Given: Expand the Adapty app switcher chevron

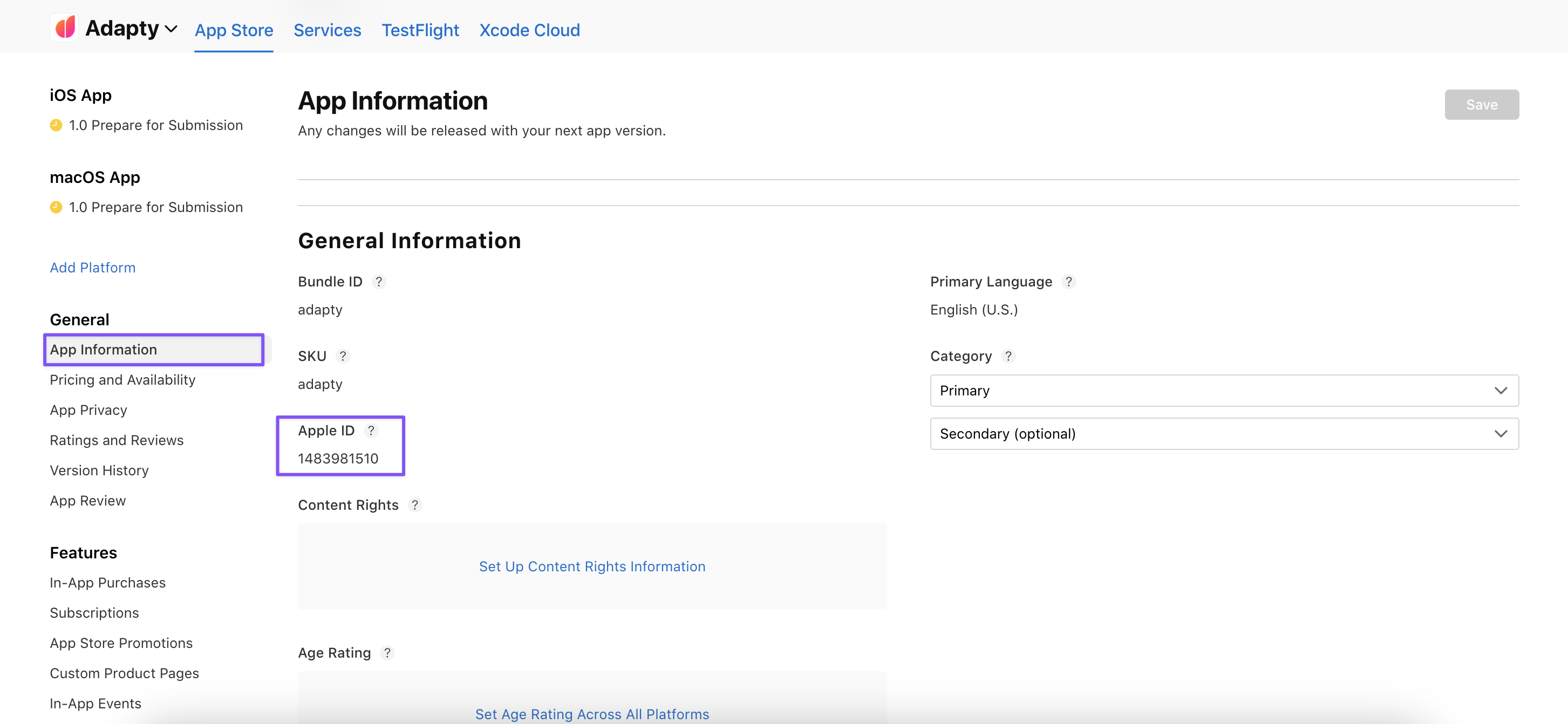Looking at the screenshot, I should click(171, 29).
